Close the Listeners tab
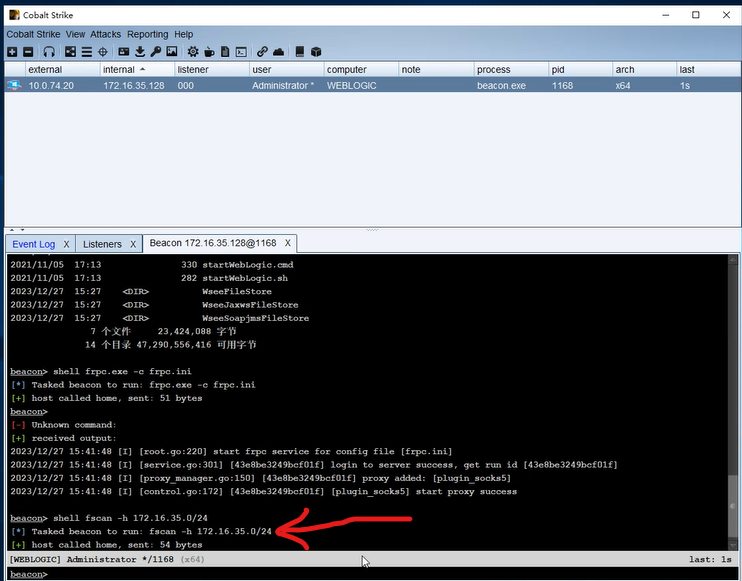This screenshot has height=581, width=742. click(133, 244)
